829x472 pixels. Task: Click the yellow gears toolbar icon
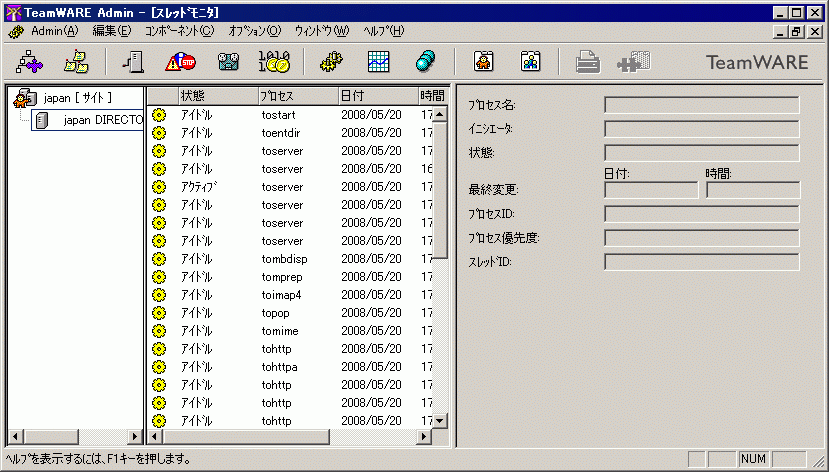tap(331, 62)
